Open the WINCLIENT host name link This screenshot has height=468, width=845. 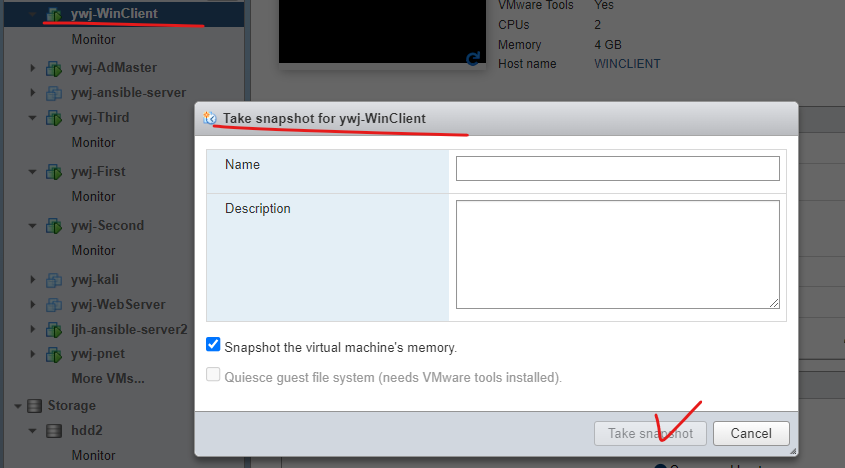click(627, 64)
